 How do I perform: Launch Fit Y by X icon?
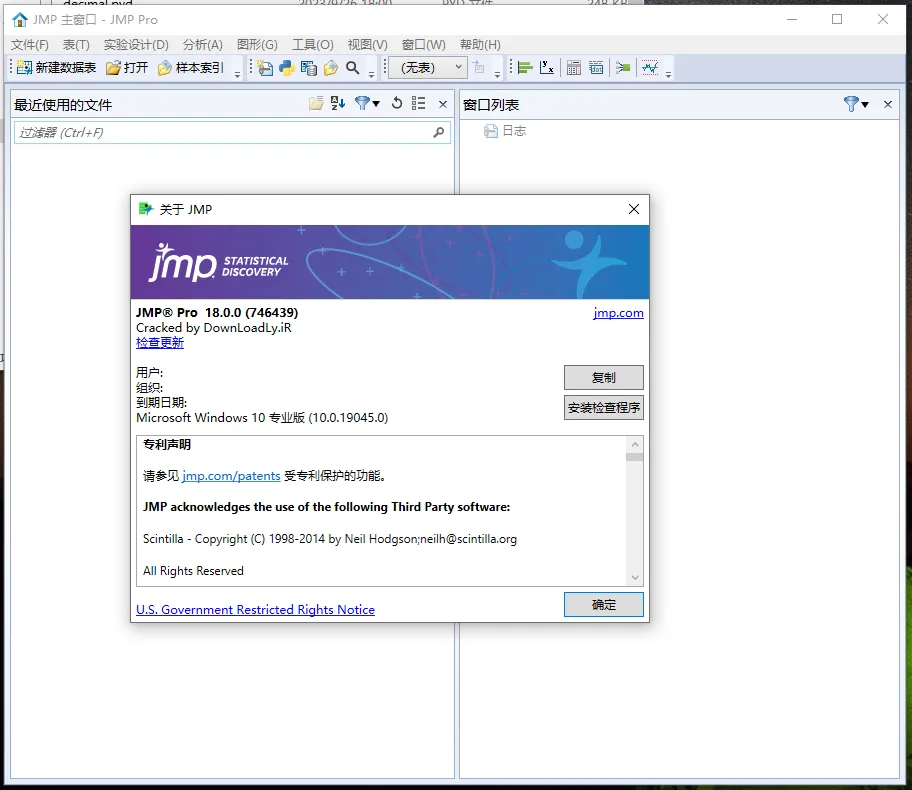(x=547, y=68)
